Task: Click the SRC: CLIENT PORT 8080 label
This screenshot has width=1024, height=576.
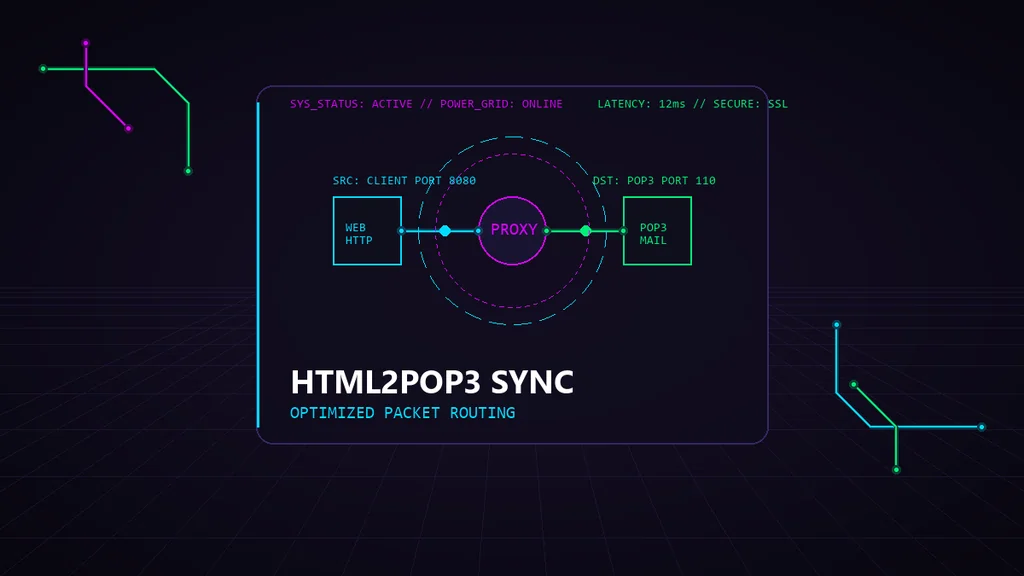Action: pyautogui.click(x=404, y=180)
